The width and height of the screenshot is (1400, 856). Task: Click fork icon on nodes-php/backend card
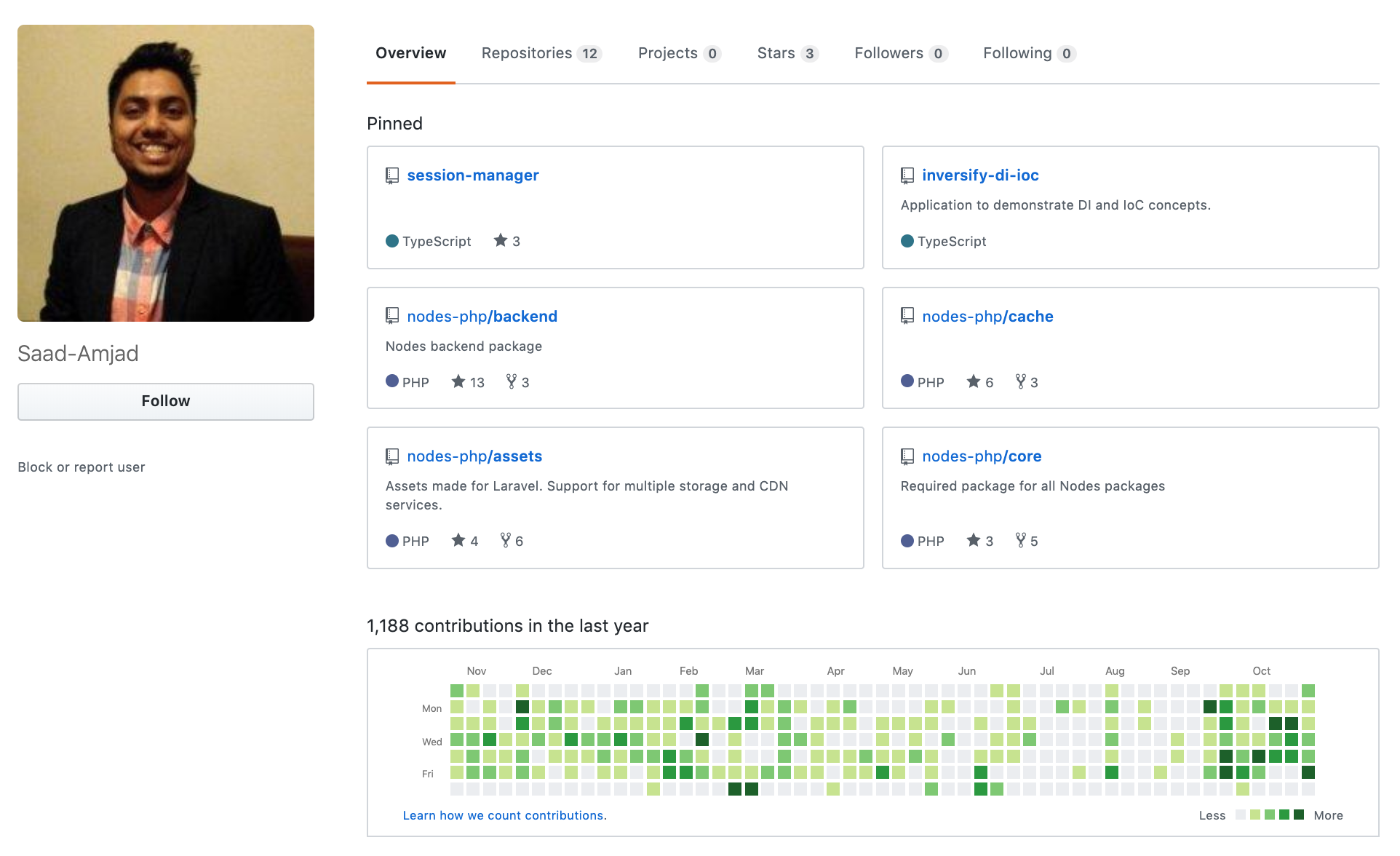(x=512, y=381)
